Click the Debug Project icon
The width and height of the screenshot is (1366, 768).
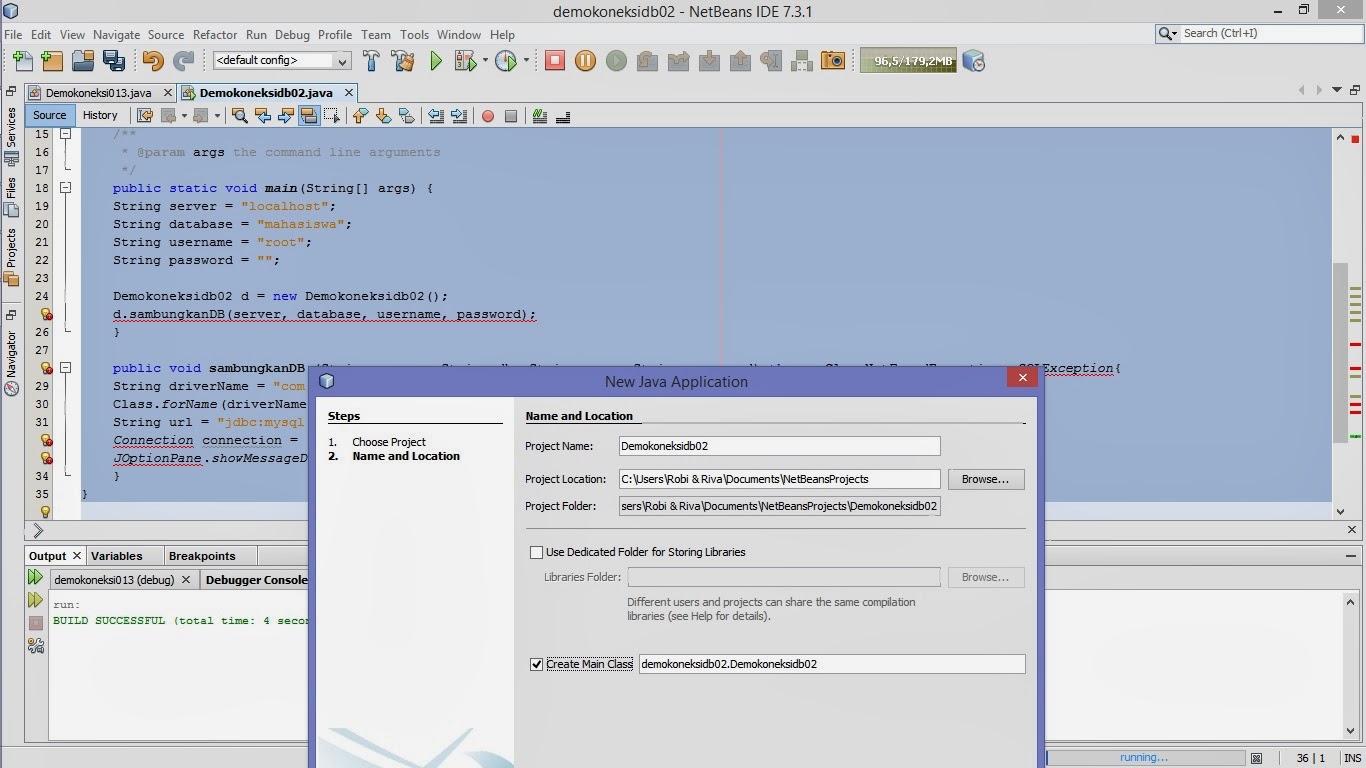click(x=465, y=60)
